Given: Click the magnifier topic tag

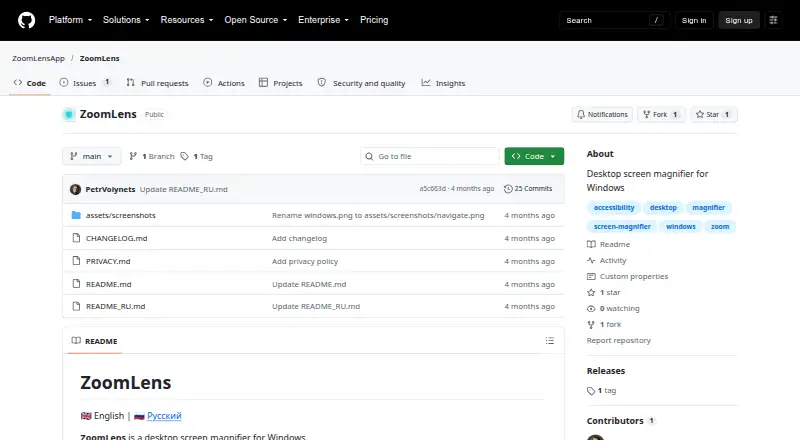Looking at the screenshot, I should click(x=708, y=208).
